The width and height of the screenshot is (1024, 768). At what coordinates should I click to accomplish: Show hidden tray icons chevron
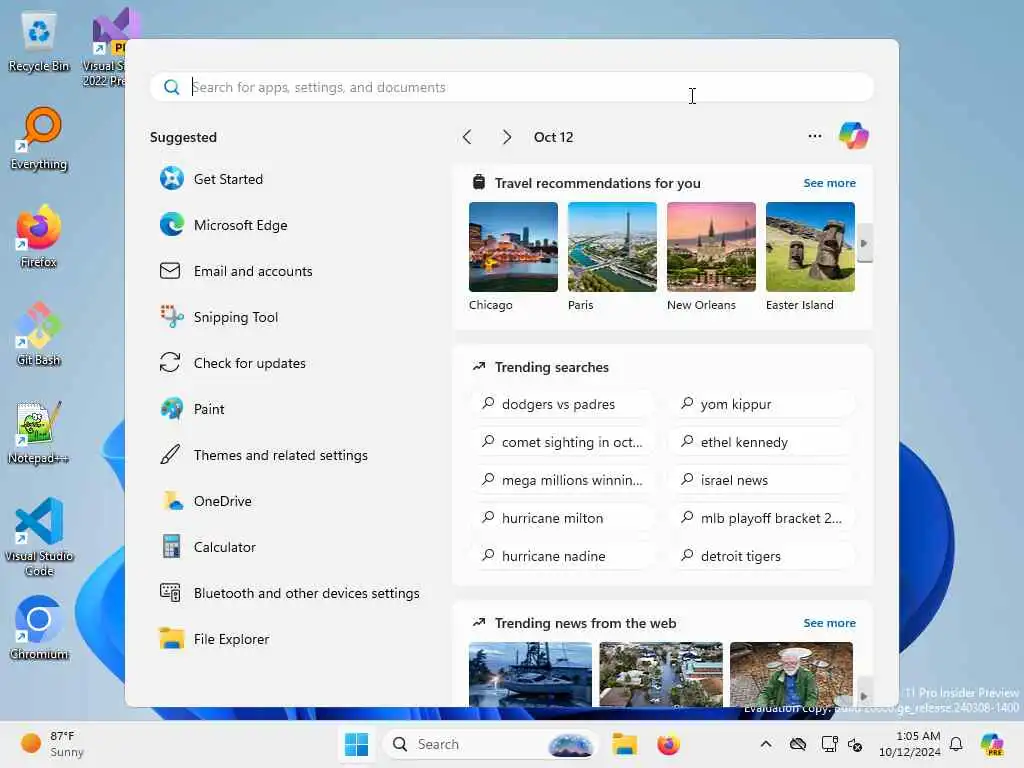coord(766,744)
